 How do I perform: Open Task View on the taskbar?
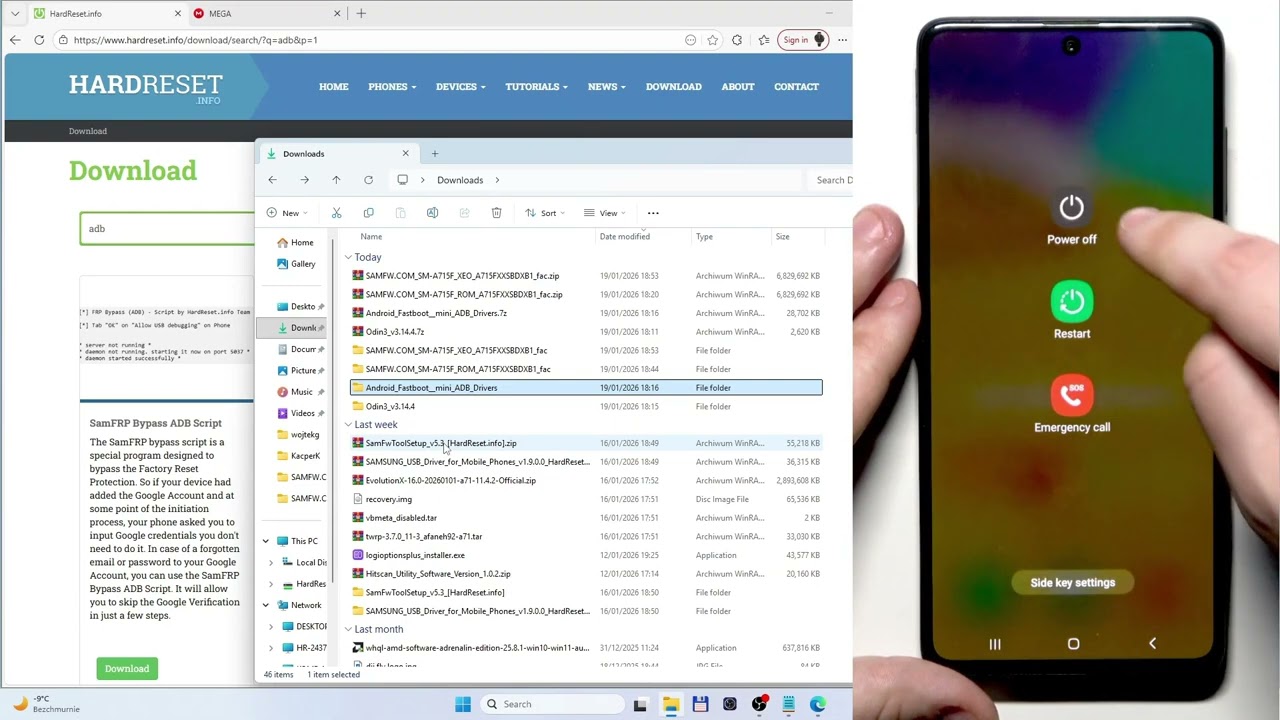coord(640,704)
